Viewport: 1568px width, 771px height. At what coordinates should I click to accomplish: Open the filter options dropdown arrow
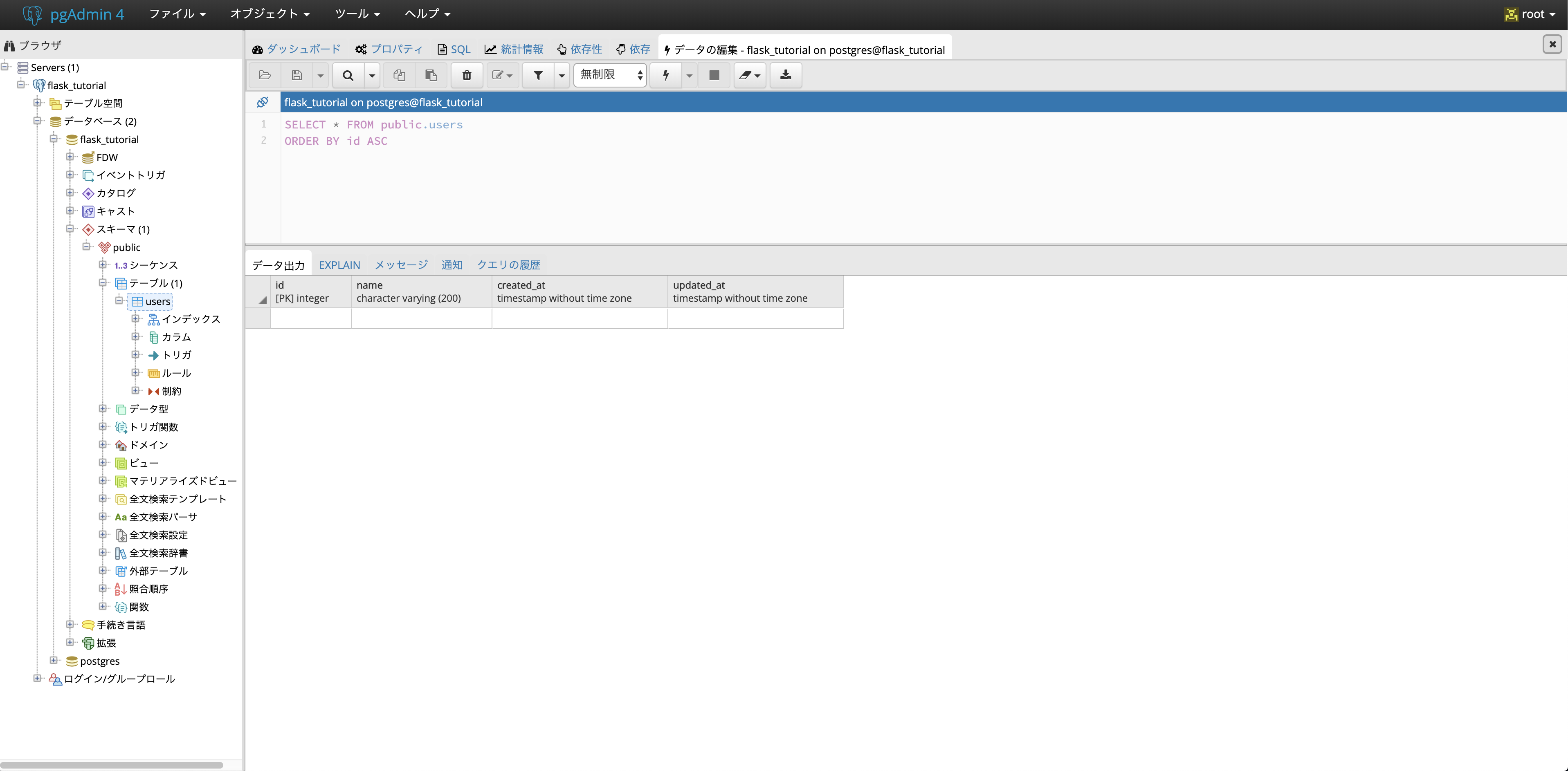(562, 75)
